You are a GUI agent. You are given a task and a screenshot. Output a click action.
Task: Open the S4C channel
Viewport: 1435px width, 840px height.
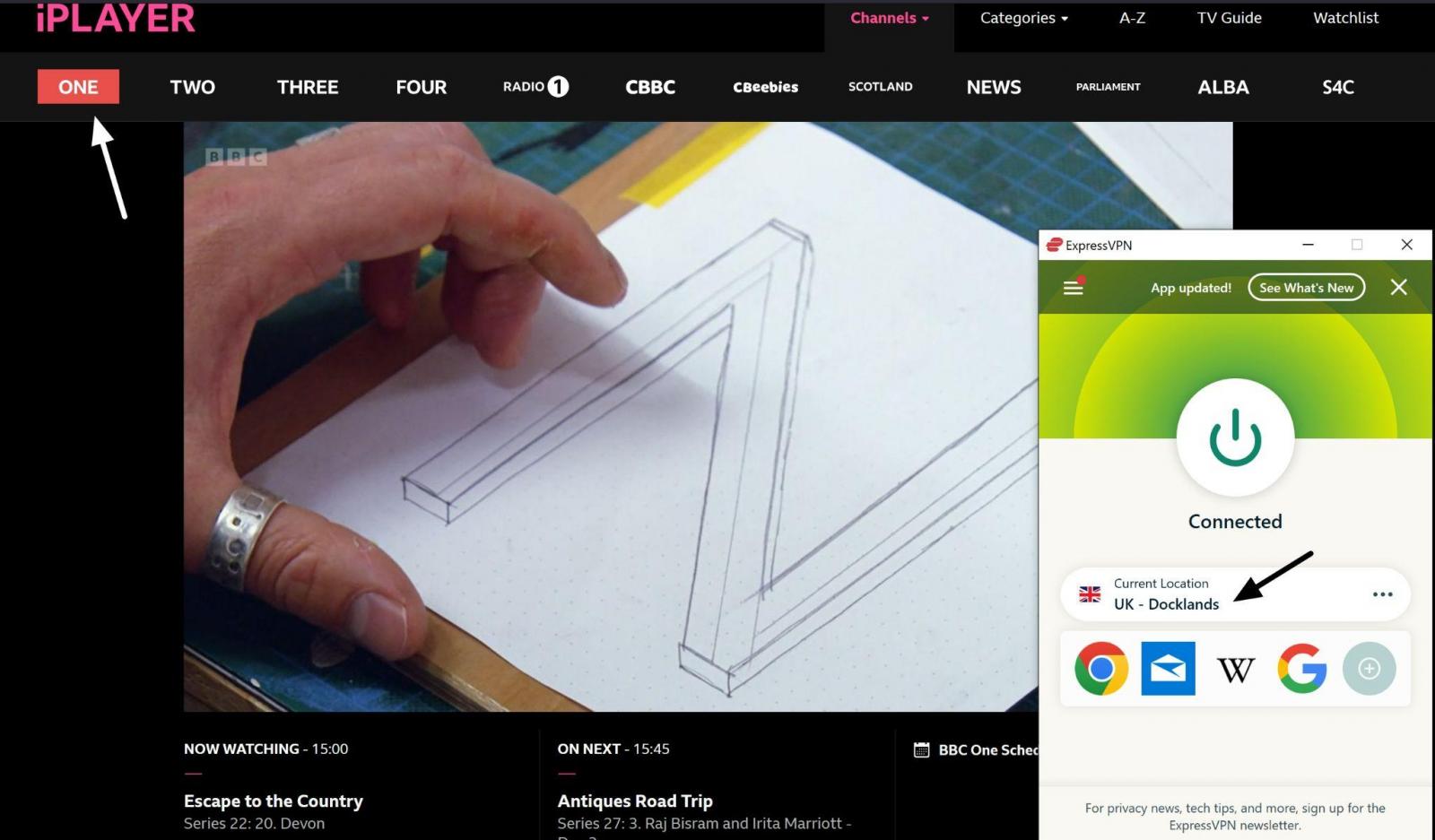tap(1338, 87)
